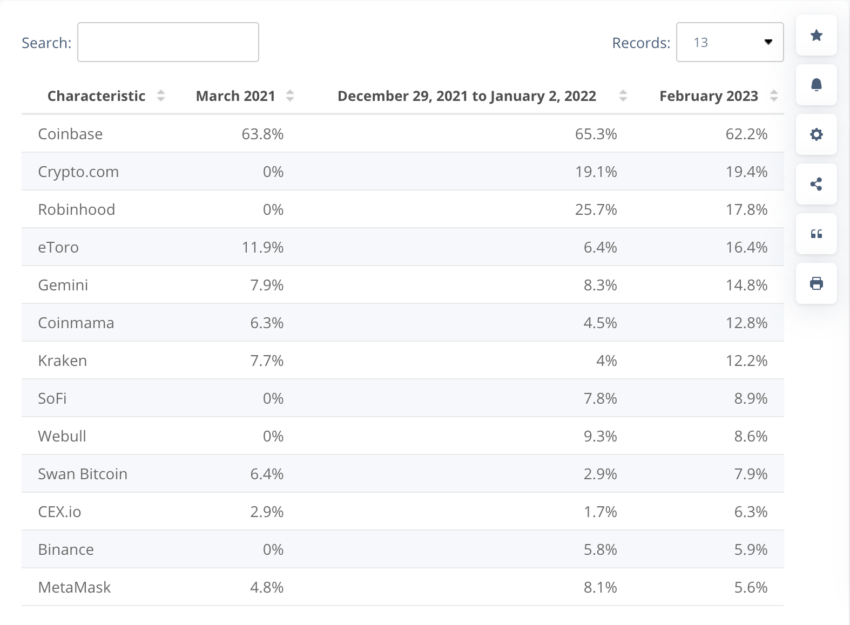Click the February 2023 column header
The height and width of the screenshot is (625, 850).
point(709,96)
